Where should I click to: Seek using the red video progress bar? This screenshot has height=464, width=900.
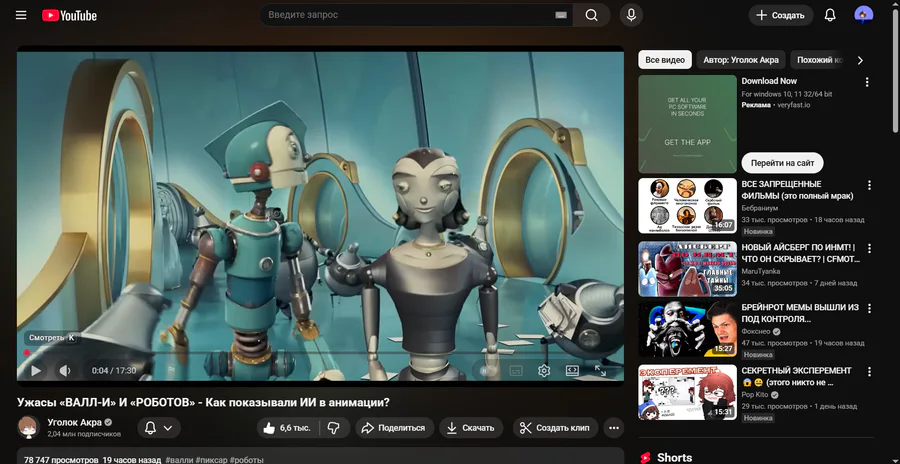[320, 353]
